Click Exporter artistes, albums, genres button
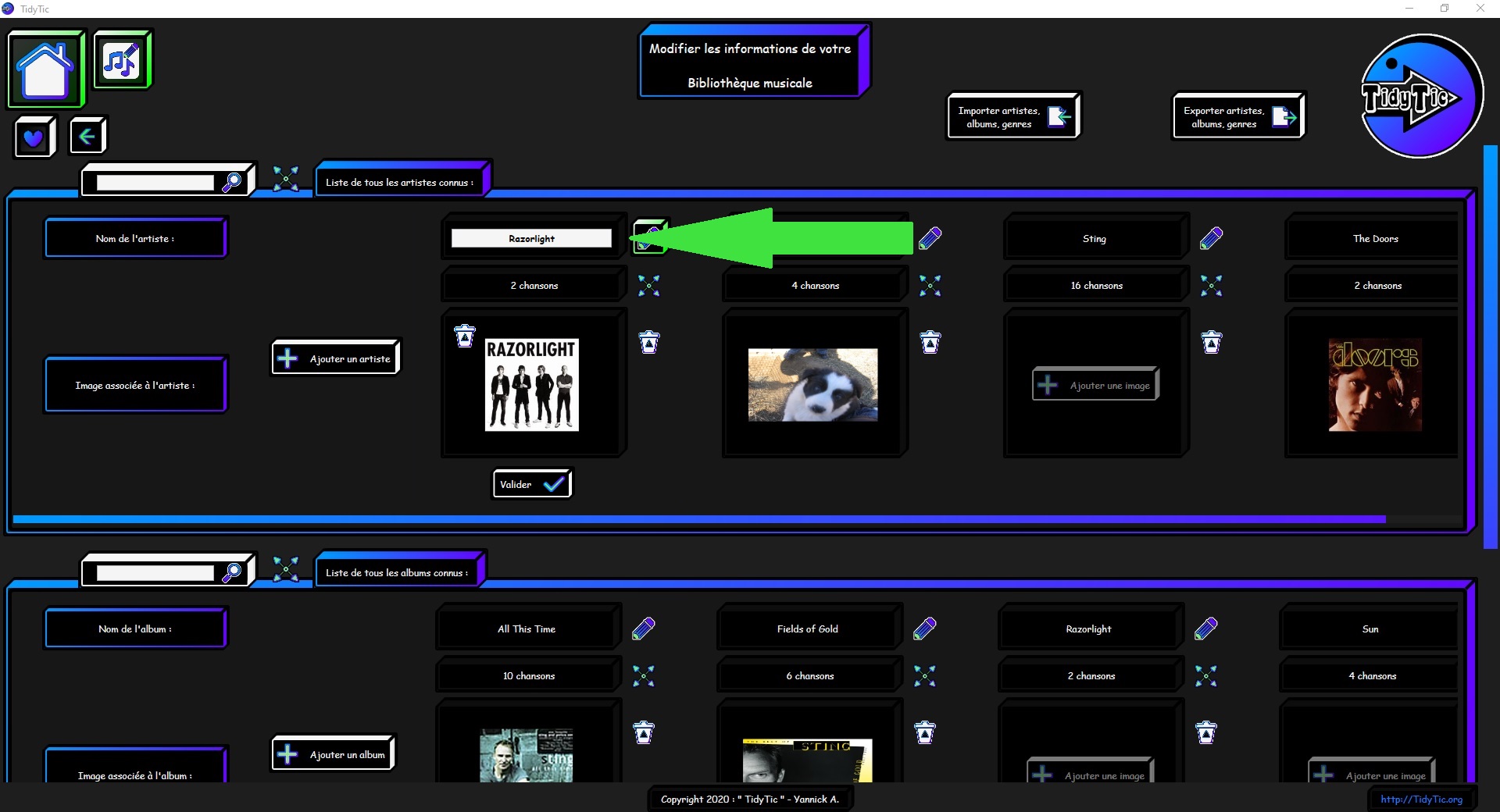The image size is (1500, 812). (x=1239, y=116)
